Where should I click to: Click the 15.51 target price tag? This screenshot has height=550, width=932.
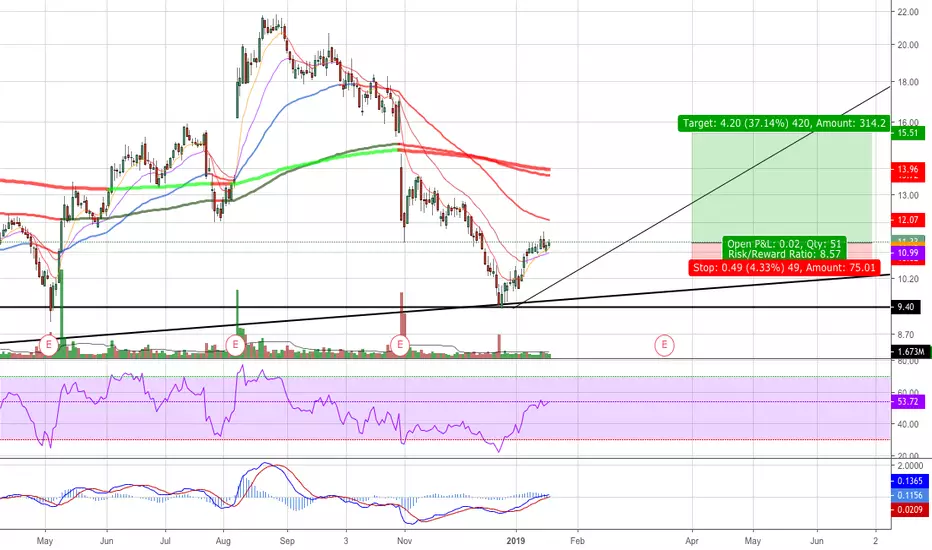[x=908, y=133]
